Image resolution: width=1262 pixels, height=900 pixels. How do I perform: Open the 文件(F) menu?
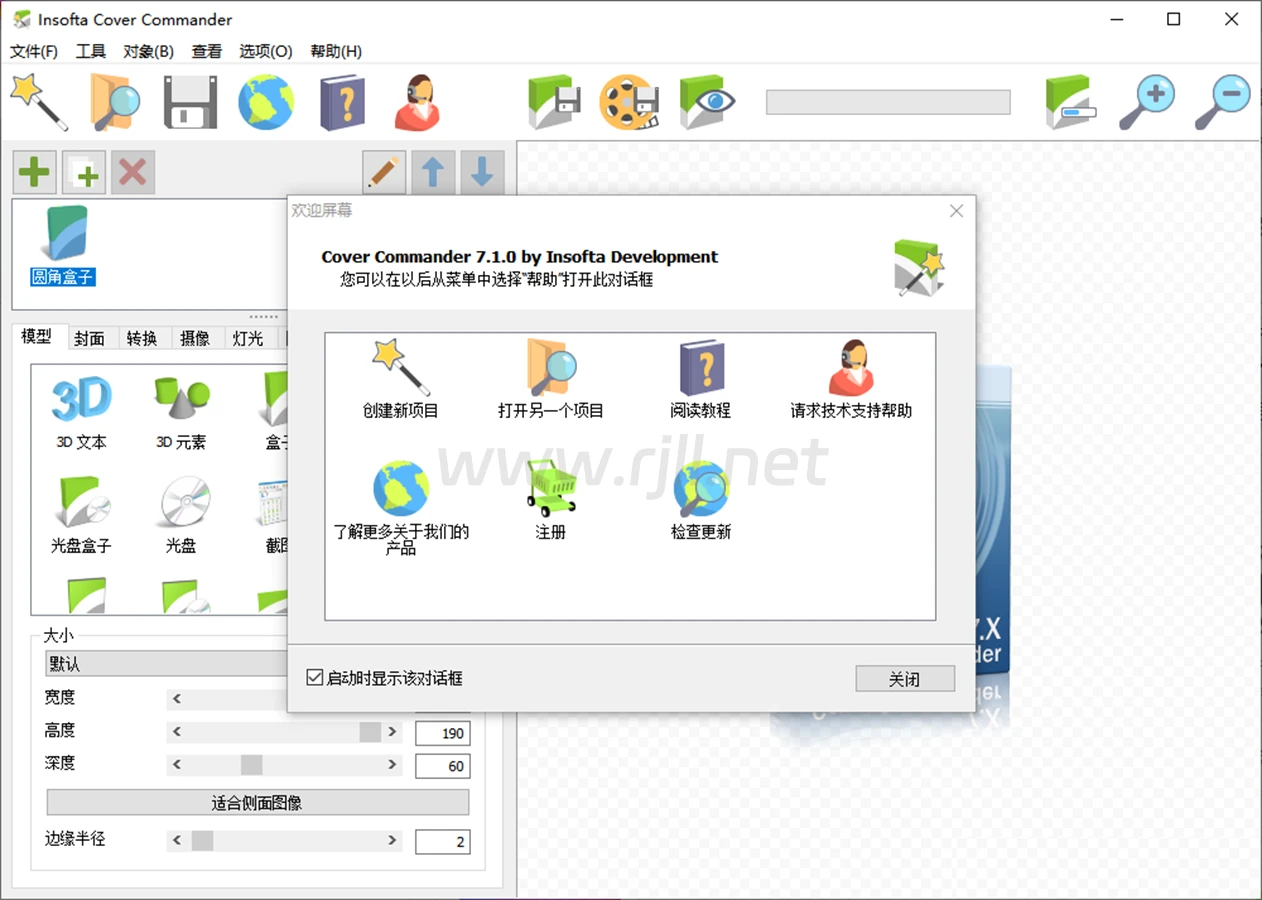click(x=34, y=51)
